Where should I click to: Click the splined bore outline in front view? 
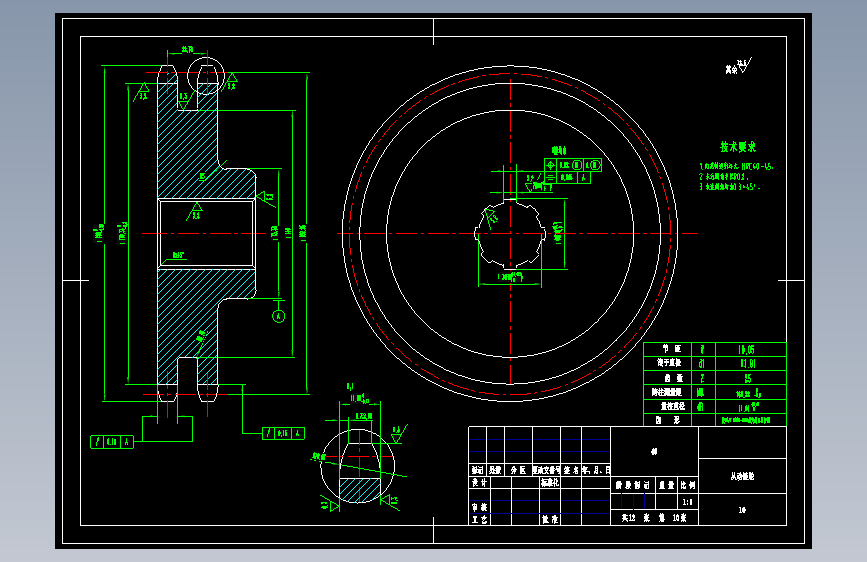click(x=510, y=234)
